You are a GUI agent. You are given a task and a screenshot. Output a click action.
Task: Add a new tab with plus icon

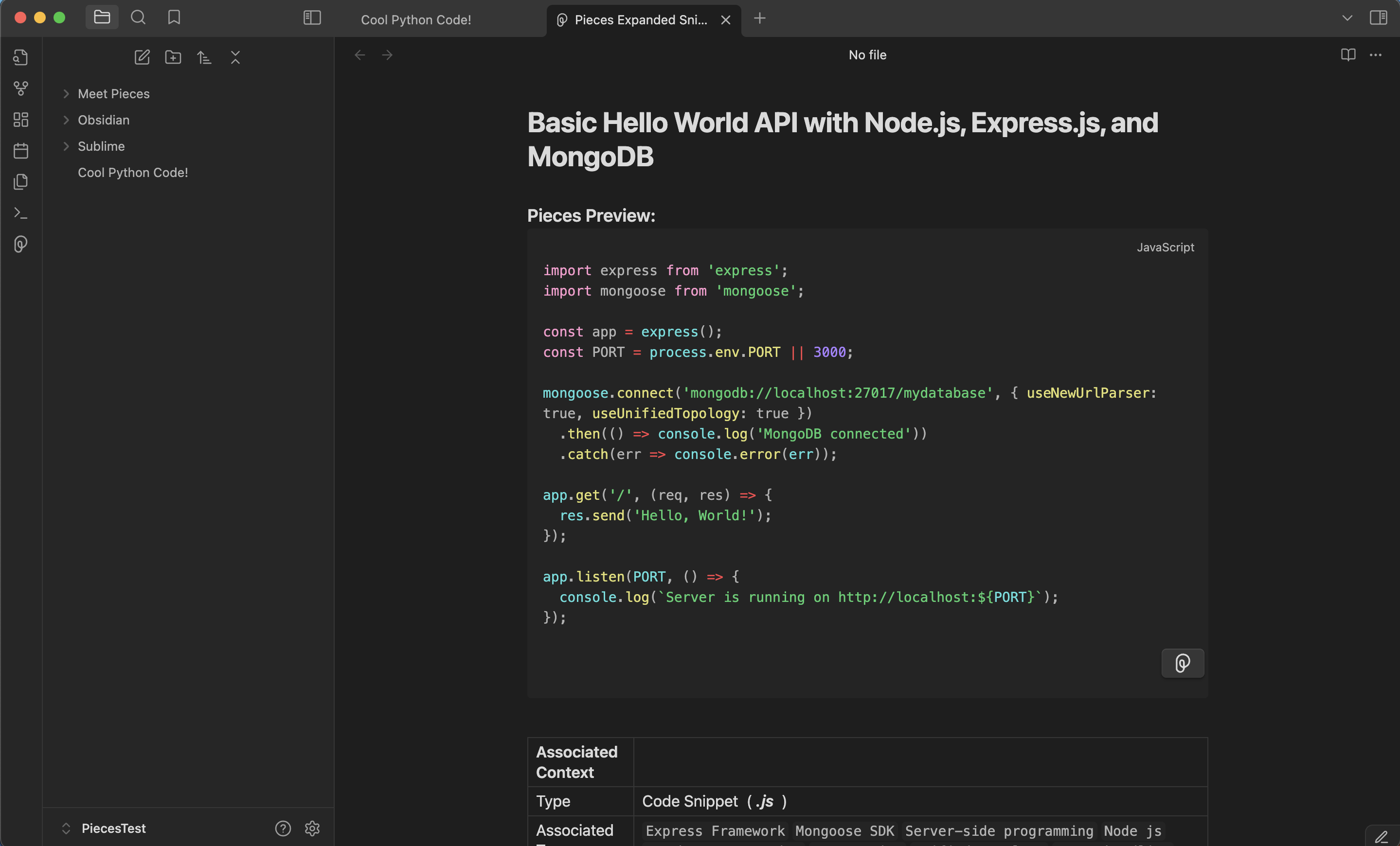760,19
